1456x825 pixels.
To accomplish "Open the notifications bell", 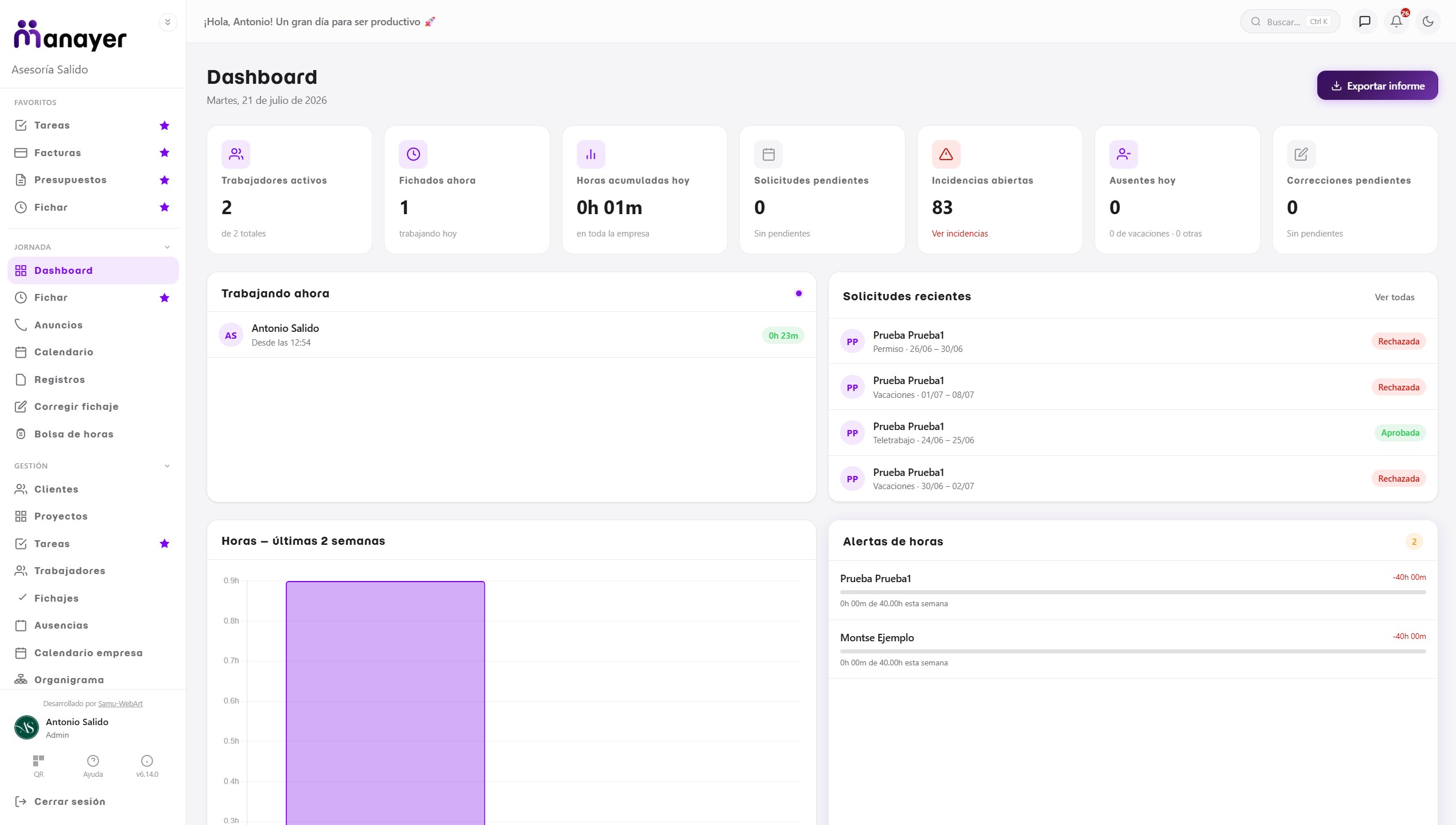I will point(1396,22).
